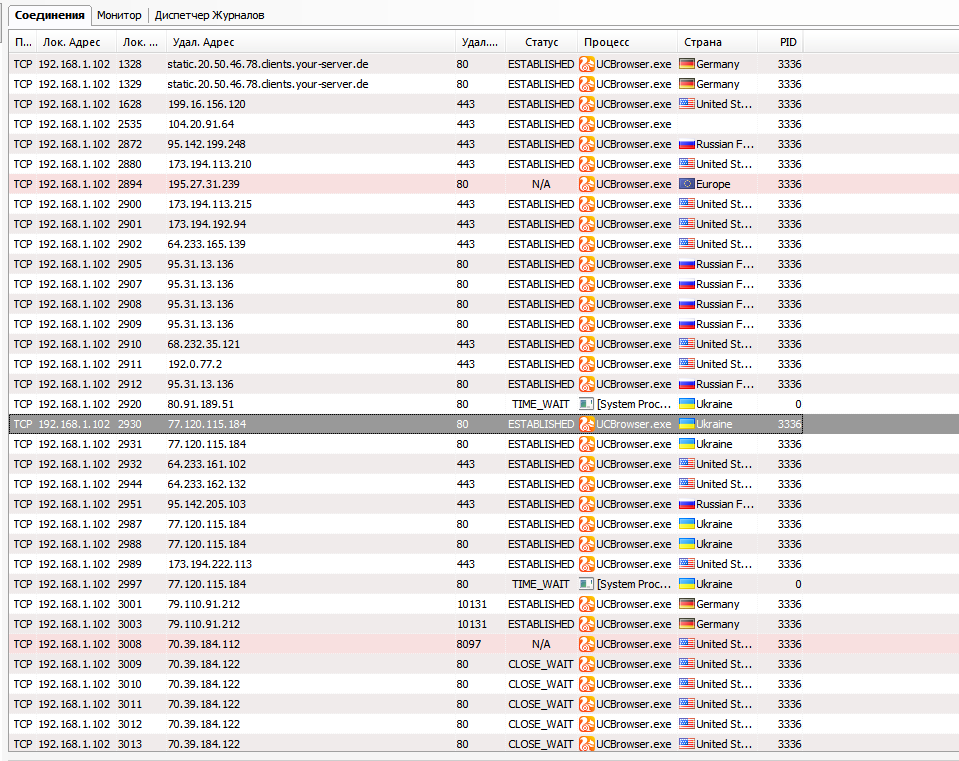Click the System Process icon in the port 2997 row

point(587,584)
